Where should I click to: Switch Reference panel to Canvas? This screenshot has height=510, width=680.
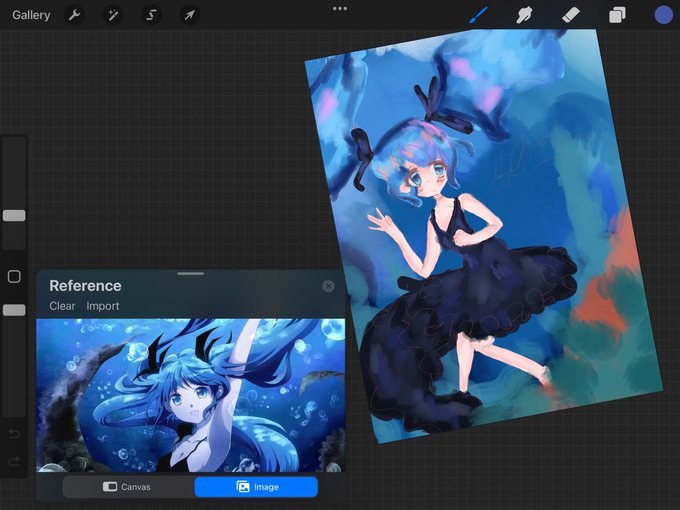click(x=129, y=487)
